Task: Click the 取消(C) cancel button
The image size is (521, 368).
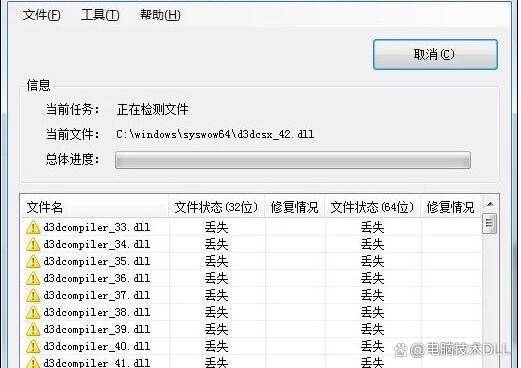Action: coord(435,54)
